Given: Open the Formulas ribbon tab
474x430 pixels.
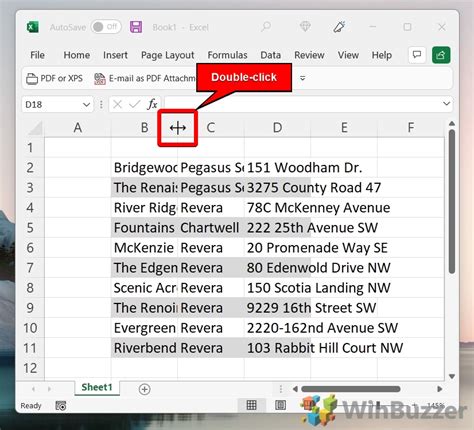Looking at the screenshot, I should pos(227,55).
